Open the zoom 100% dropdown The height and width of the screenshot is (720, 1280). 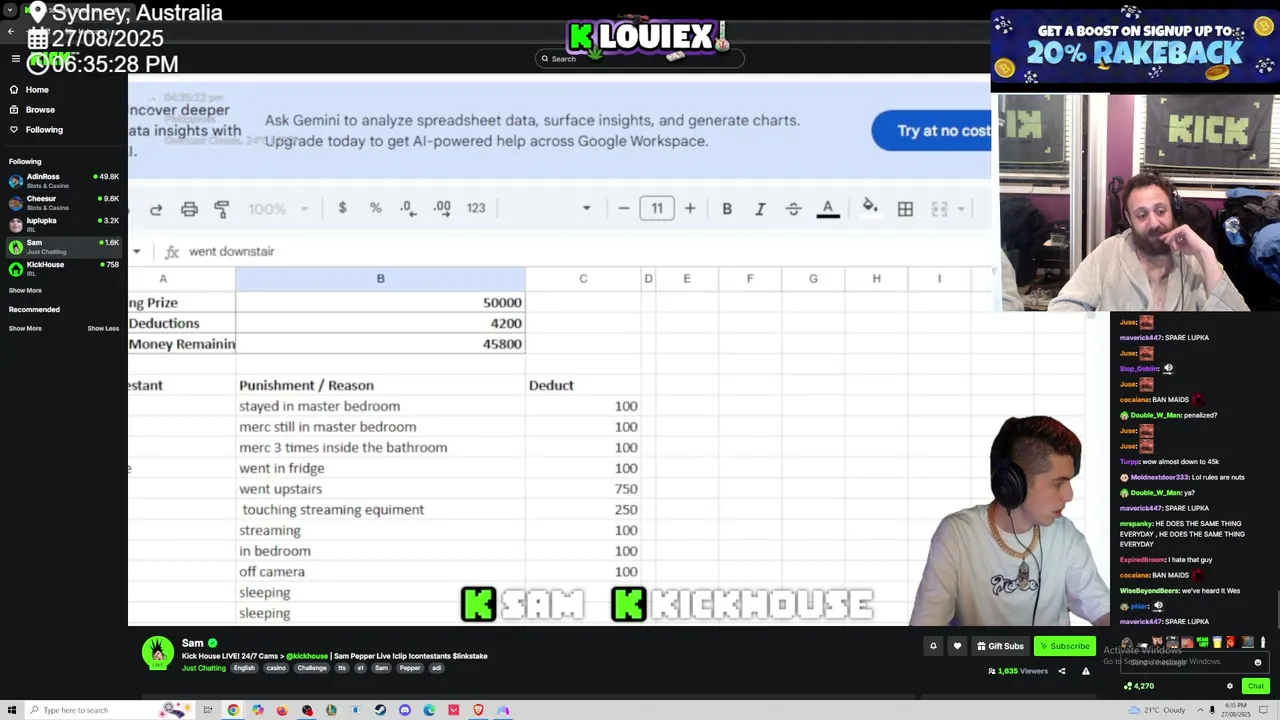pyautogui.click(x=278, y=209)
